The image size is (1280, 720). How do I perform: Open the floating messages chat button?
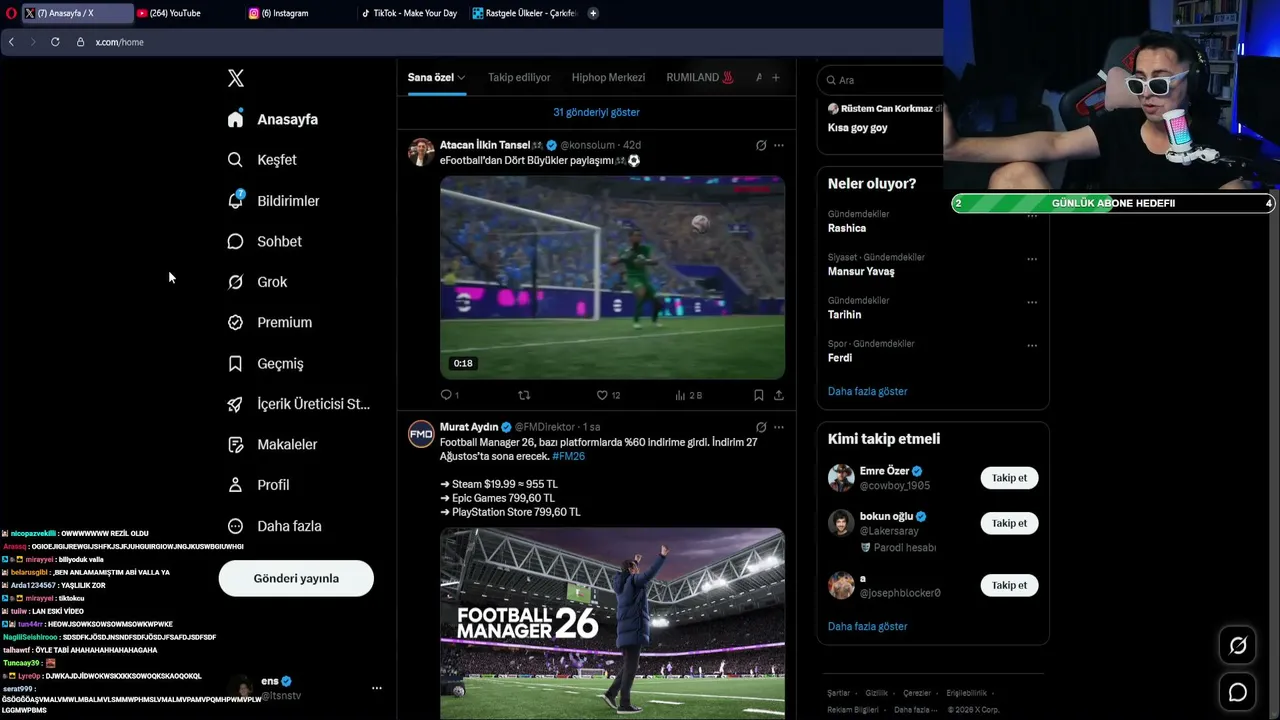point(1238,692)
